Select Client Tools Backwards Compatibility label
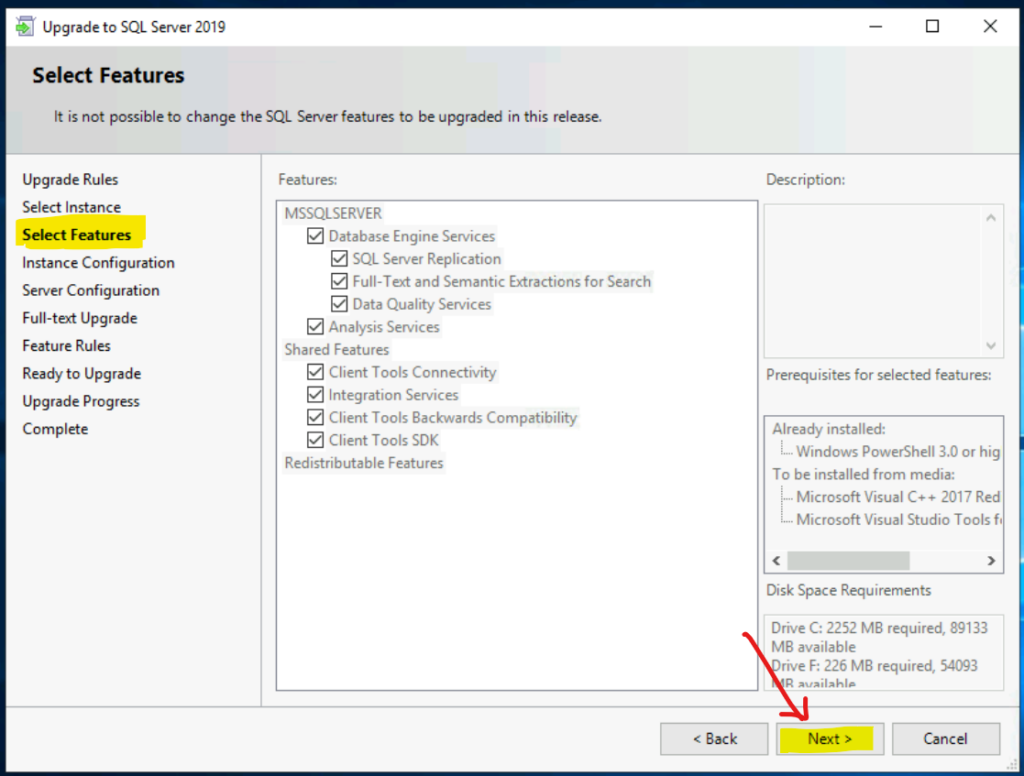The height and width of the screenshot is (776, 1024). pyautogui.click(x=453, y=417)
